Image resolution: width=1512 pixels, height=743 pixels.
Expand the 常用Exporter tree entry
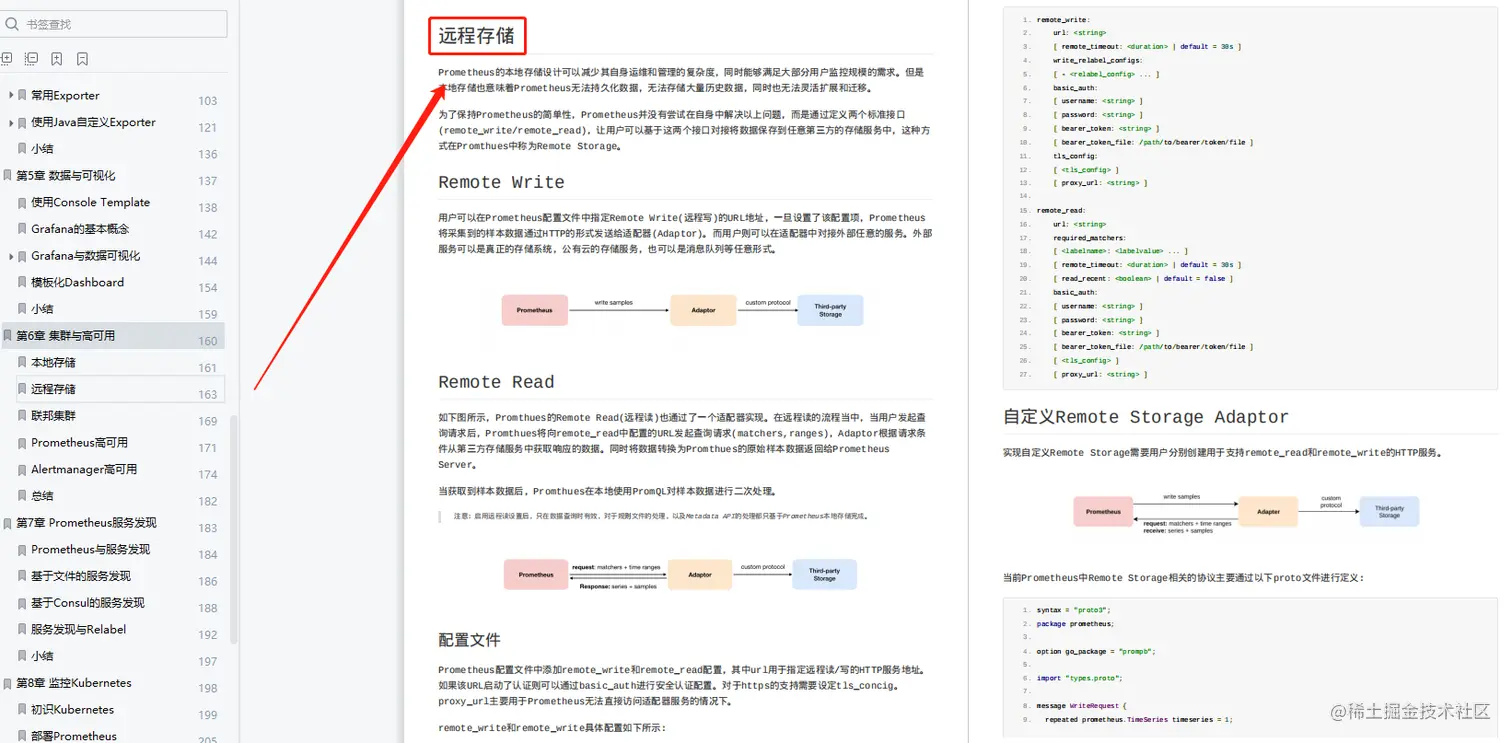tap(11, 95)
